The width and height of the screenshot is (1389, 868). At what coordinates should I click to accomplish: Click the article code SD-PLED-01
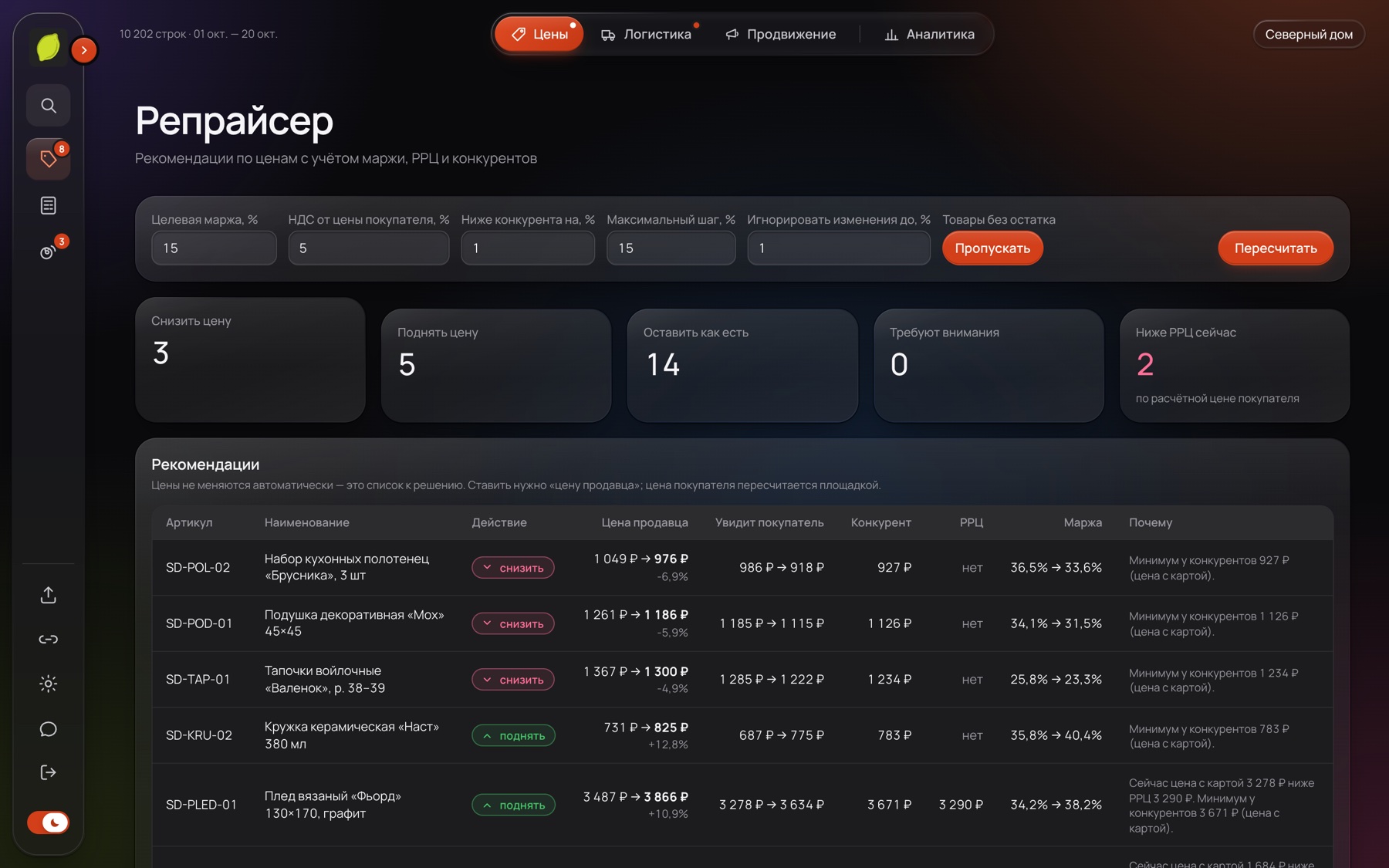(x=201, y=805)
